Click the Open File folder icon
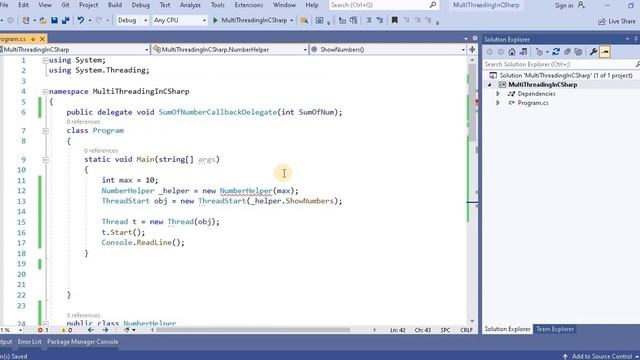The height and width of the screenshot is (360, 640). (43, 20)
